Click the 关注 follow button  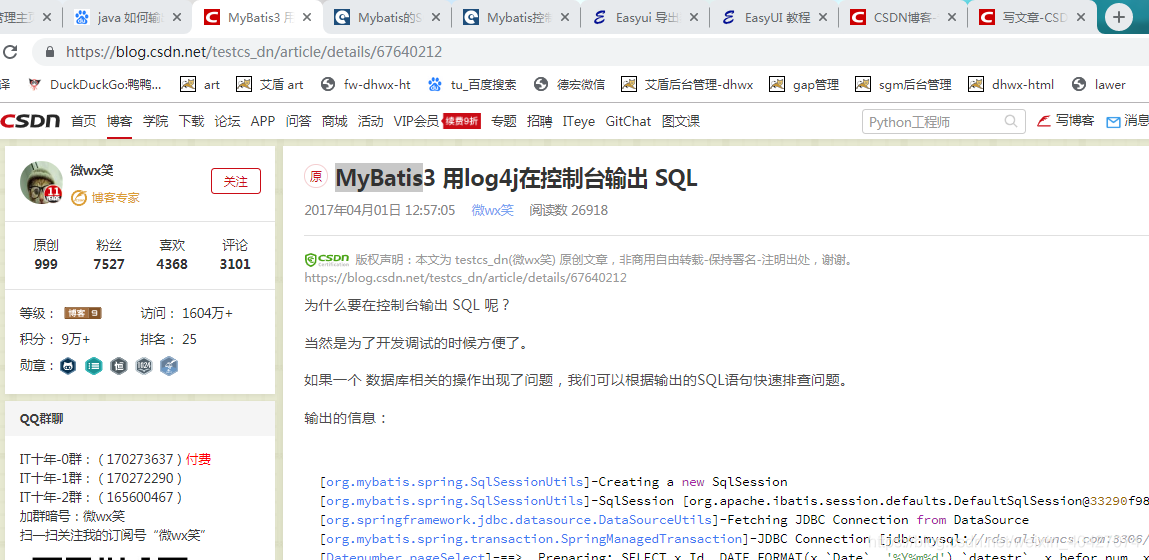(x=235, y=181)
